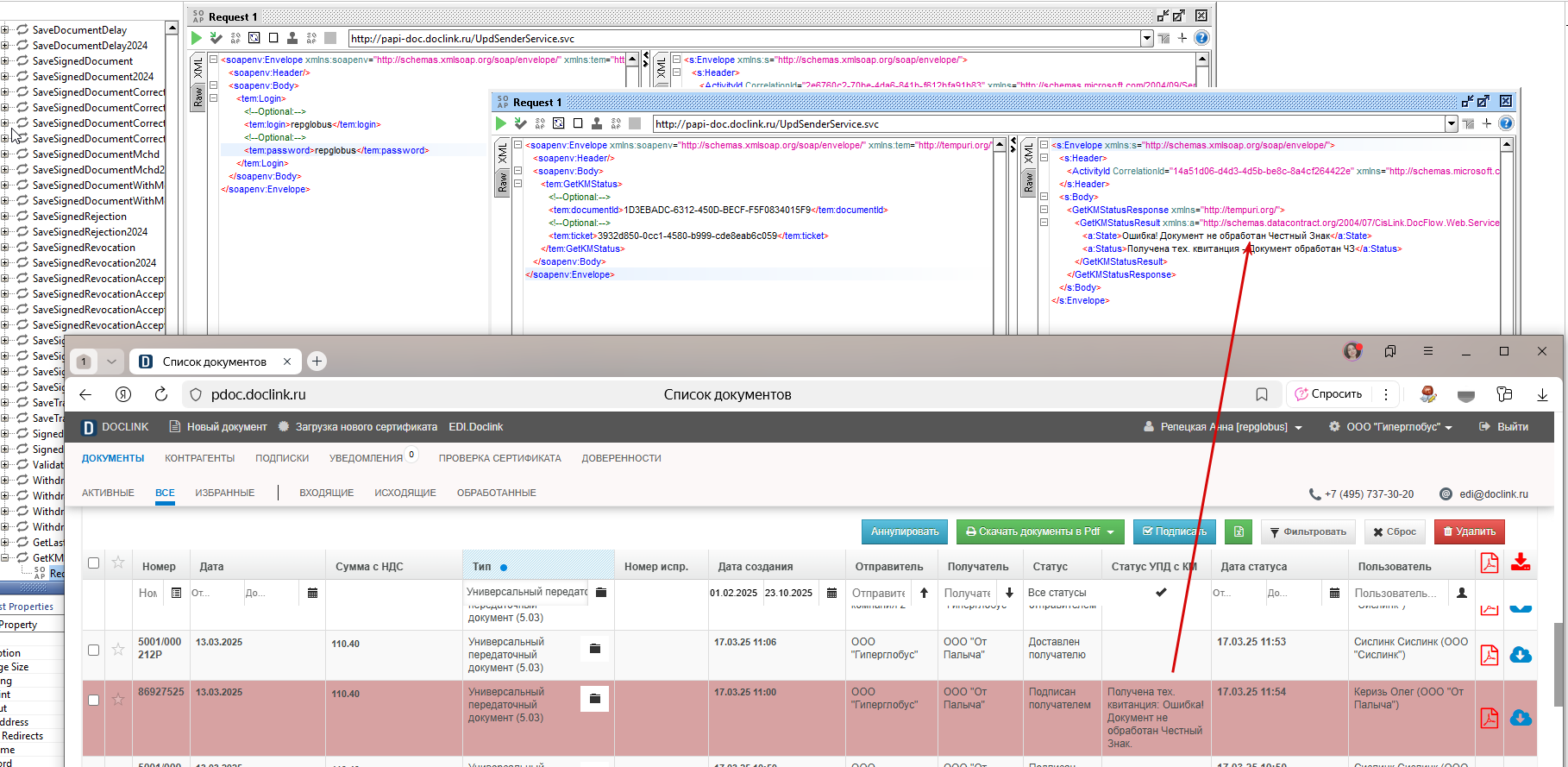Screen dimensions: 1568x767
Task: Reset filters with the Сброс button
Action: coord(1395,531)
